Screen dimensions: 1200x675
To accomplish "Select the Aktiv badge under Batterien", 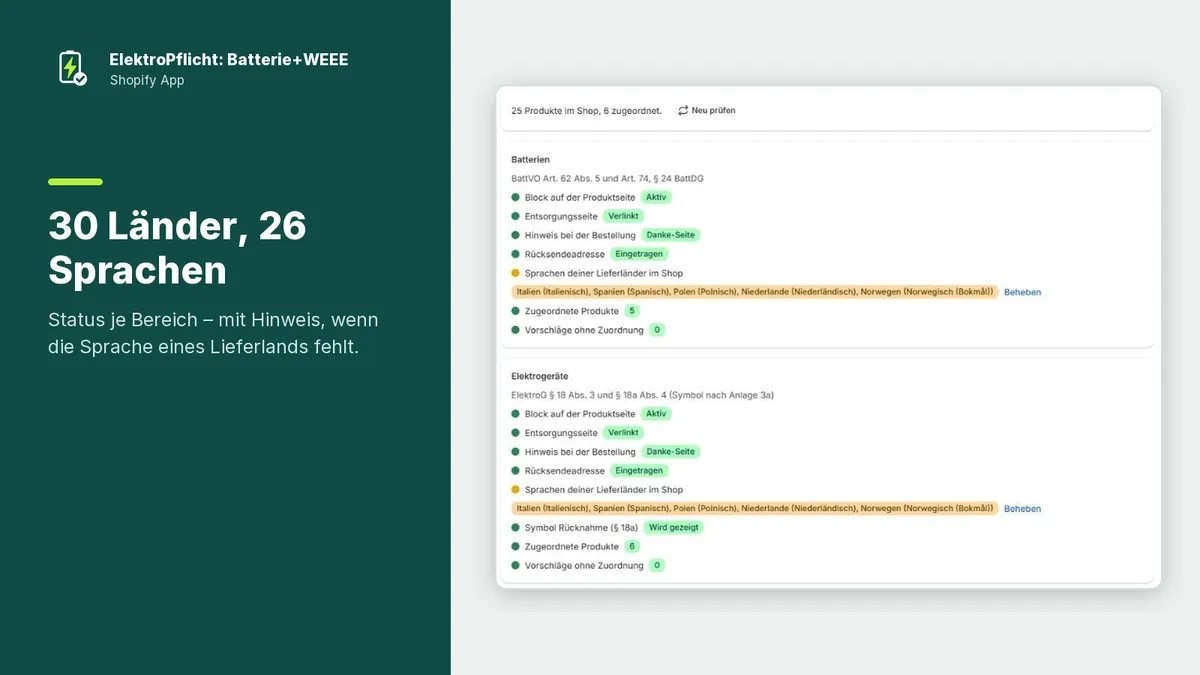I will pos(656,197).
